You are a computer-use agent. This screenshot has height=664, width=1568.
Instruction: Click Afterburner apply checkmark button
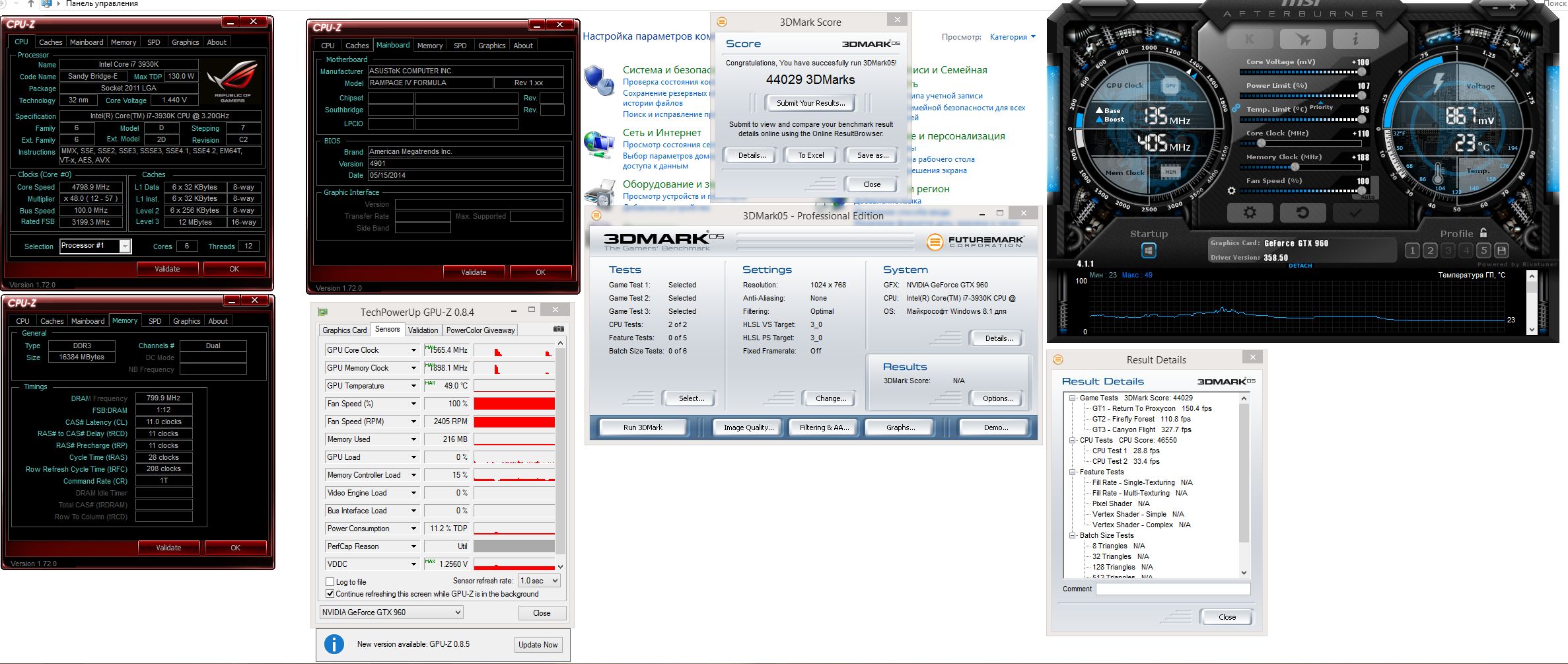coord(1355,213)
